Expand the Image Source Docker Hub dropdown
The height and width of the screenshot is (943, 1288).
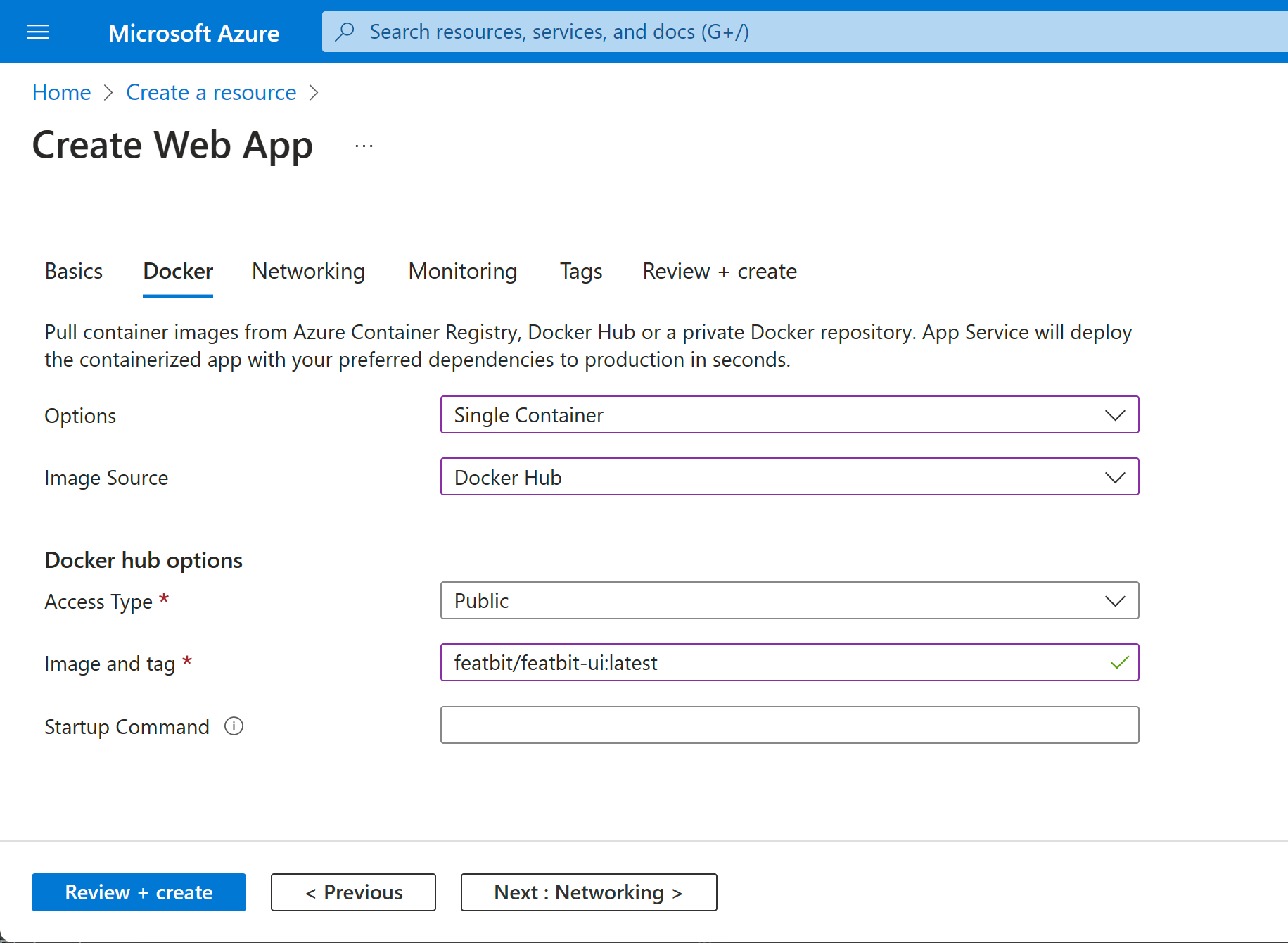pos(789,477)
